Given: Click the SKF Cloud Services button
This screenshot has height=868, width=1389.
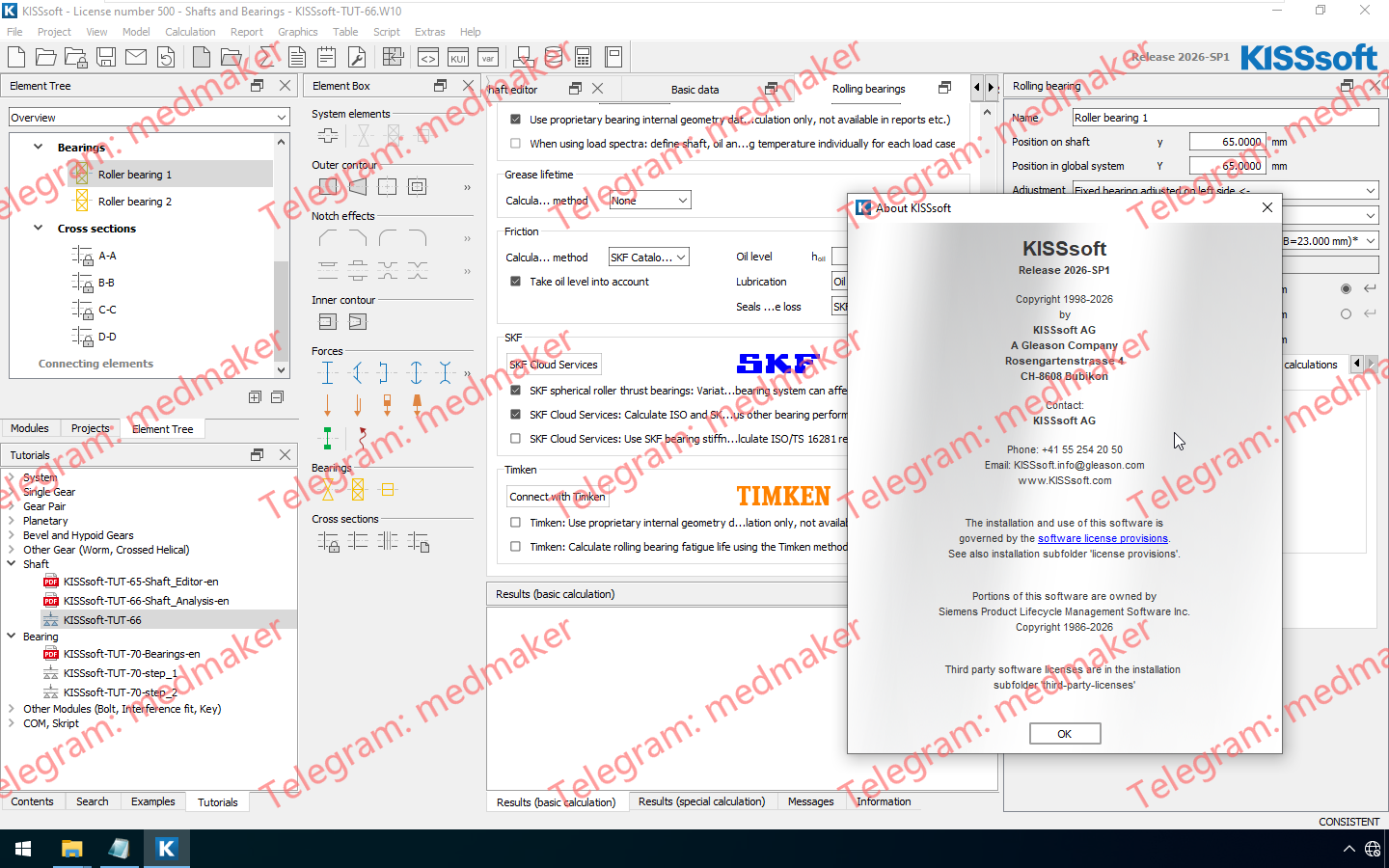Looking at the screenshot, I should (554, 365).
